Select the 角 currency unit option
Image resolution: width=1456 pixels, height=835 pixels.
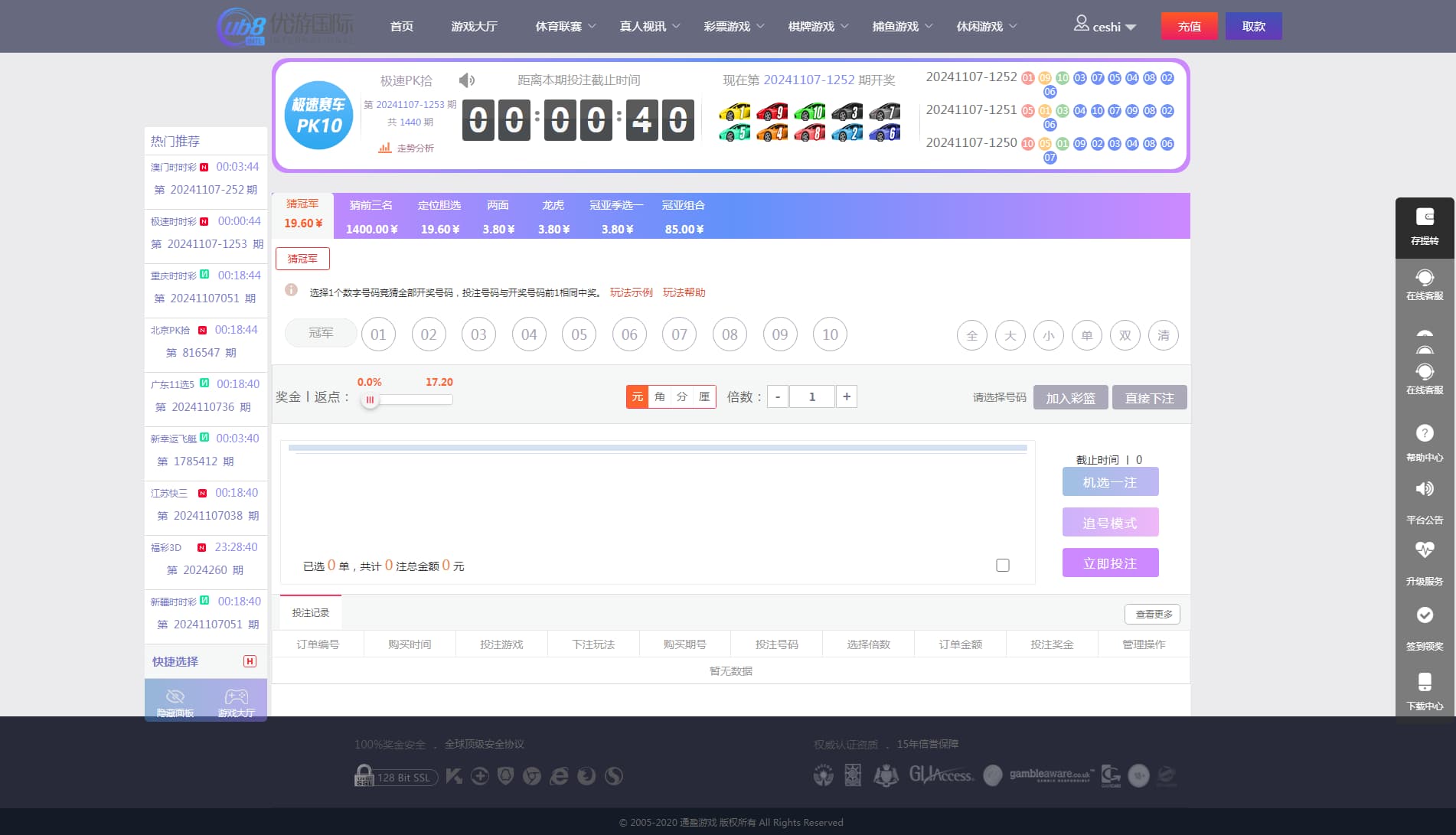(x=660, y=396)
